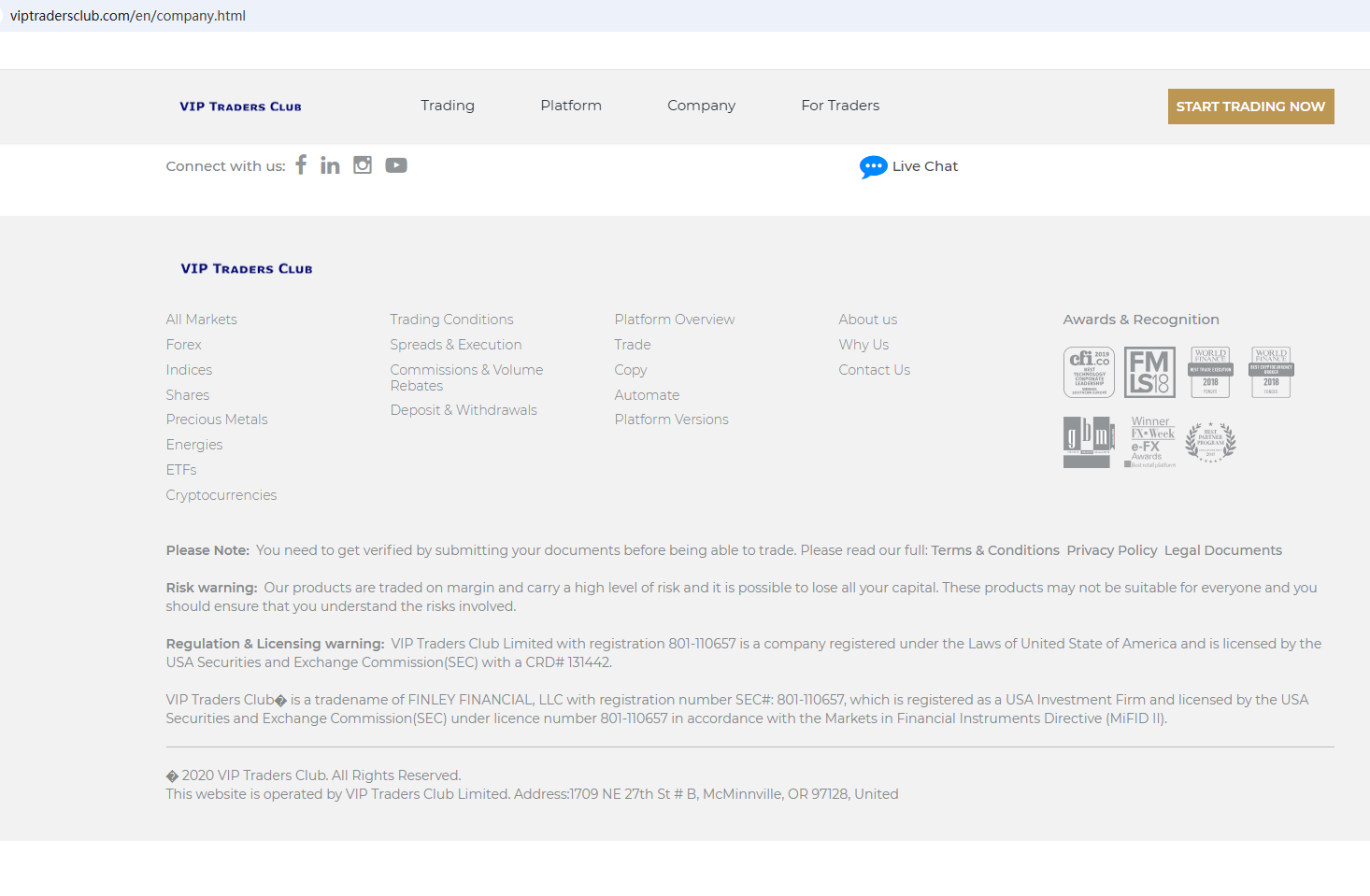This screenshot has width=1370, height=896.
Task: Open the Contact Us footer link
Action: [x=874, y=370]
